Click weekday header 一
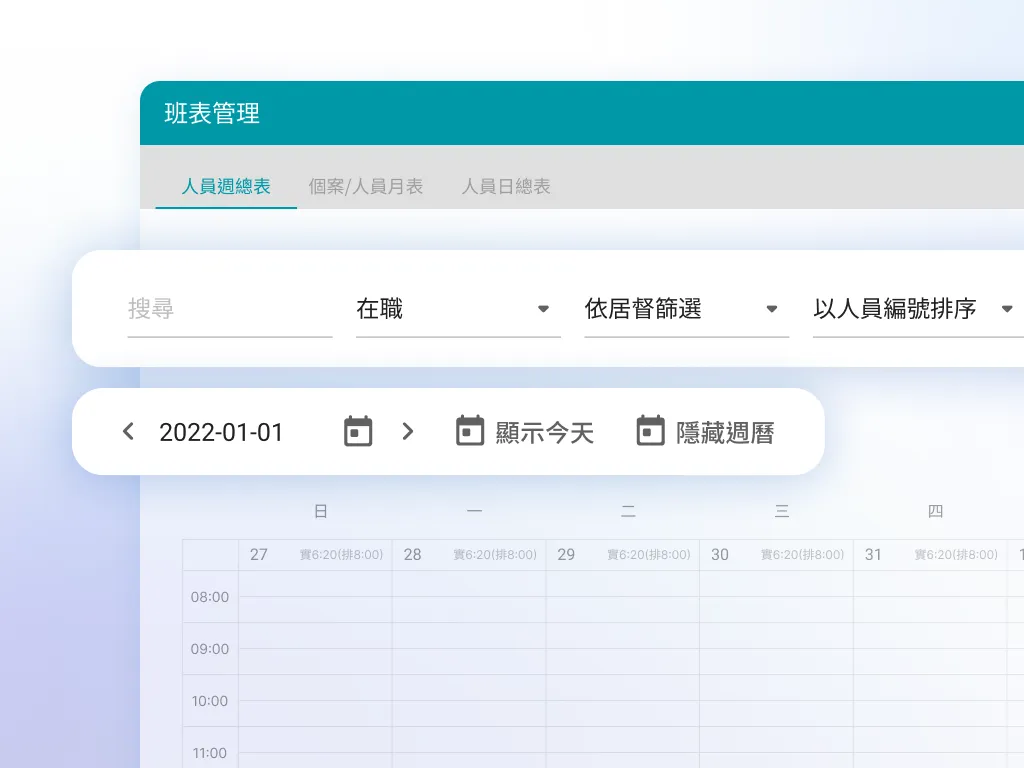1024x768 pixels. (x=475, y=511)
